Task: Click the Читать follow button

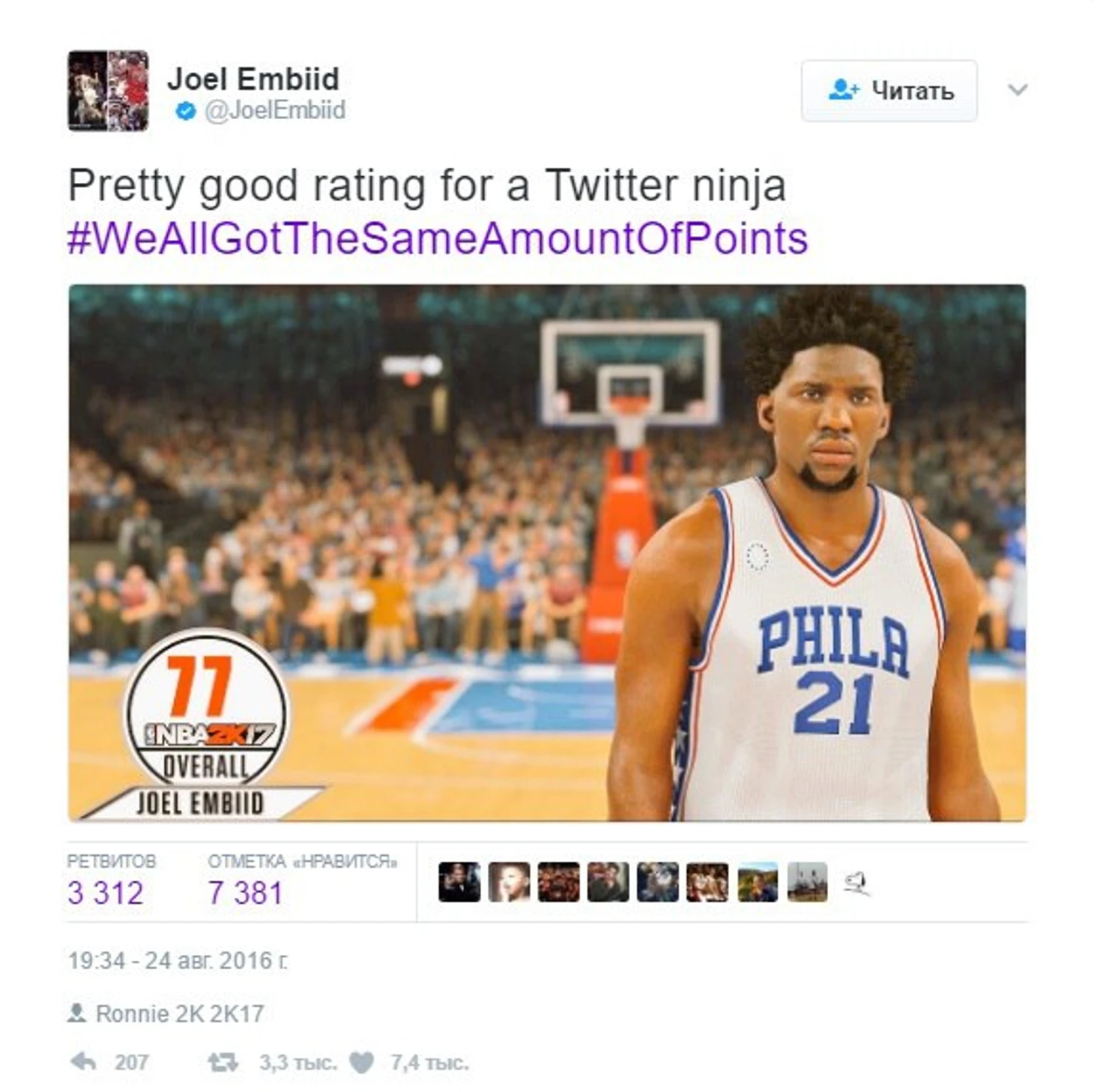Action: (x=889, y=91)
